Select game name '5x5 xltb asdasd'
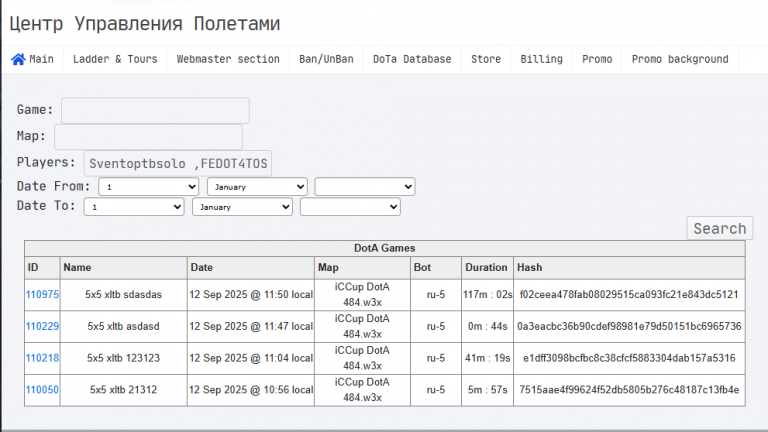Screen dimensions: 768x432 tap(123, 326)
